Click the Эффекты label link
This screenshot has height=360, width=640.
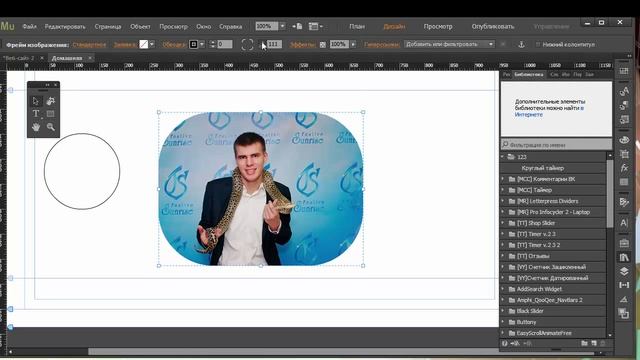click(x=303, y=44)
